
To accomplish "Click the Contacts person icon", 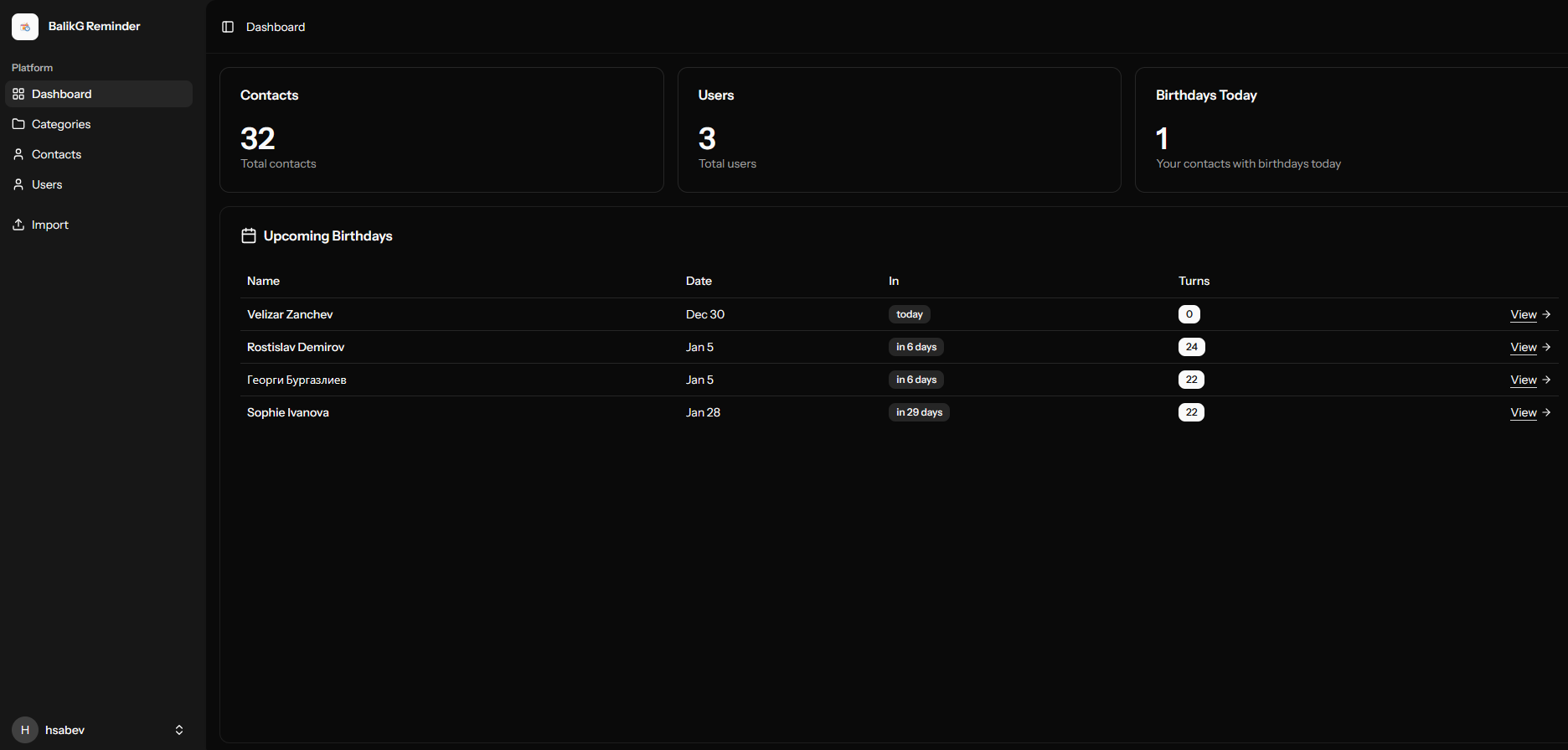I will (18, 154).
